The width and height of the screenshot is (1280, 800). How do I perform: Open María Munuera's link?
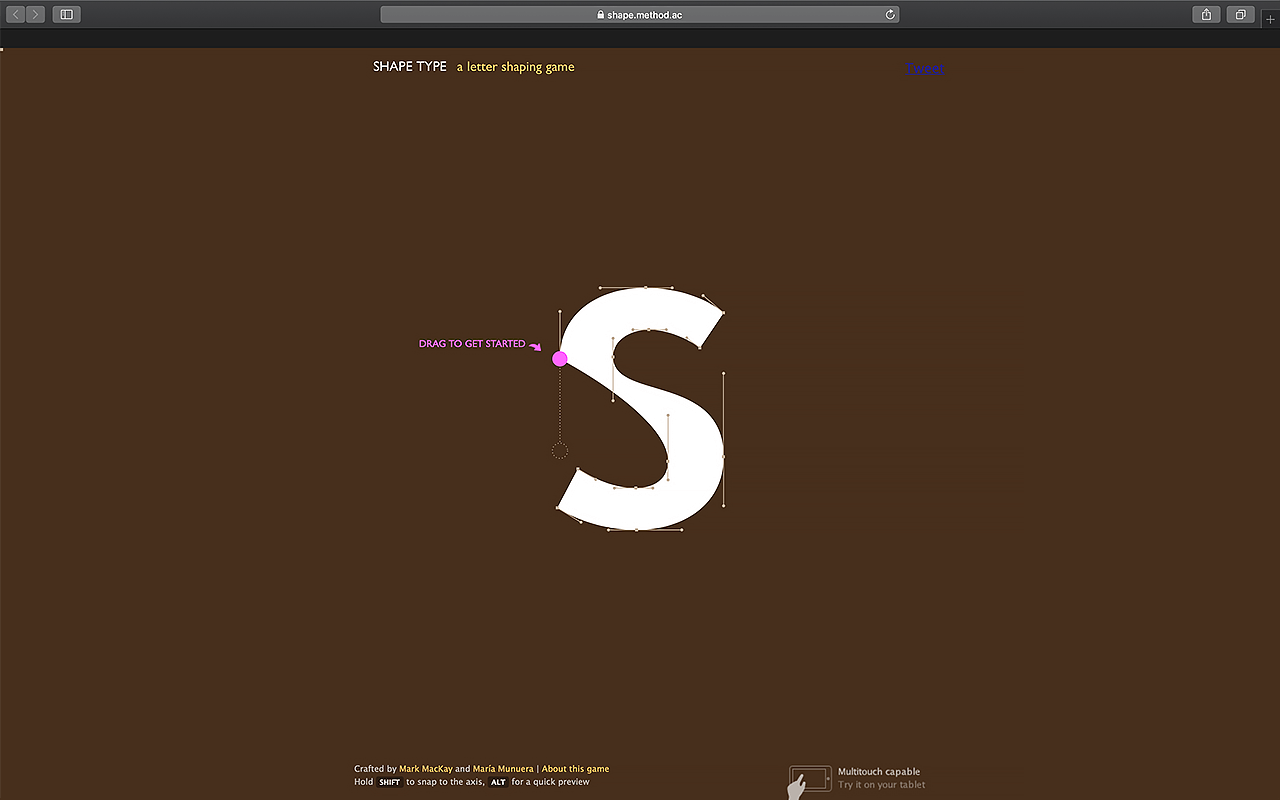(503, 769)
